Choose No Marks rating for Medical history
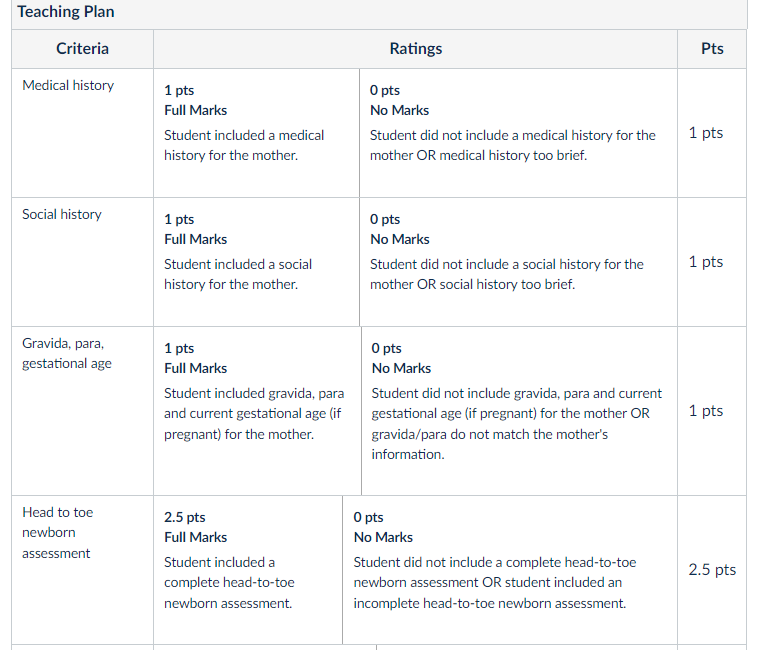This screenshot has height=650, width=757. [519, 133]
